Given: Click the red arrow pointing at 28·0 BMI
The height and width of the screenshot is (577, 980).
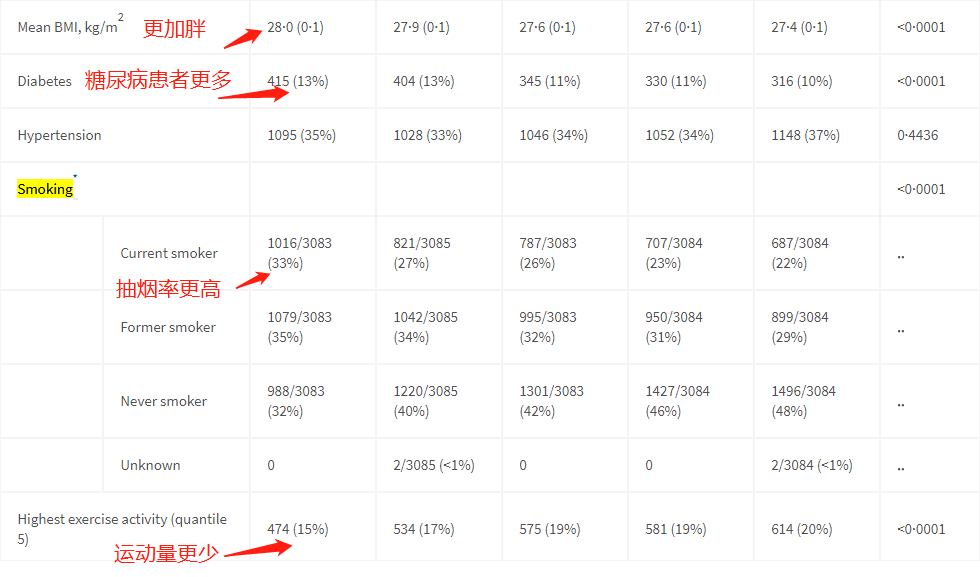Looking at the screenshot, I should (242, 38).
